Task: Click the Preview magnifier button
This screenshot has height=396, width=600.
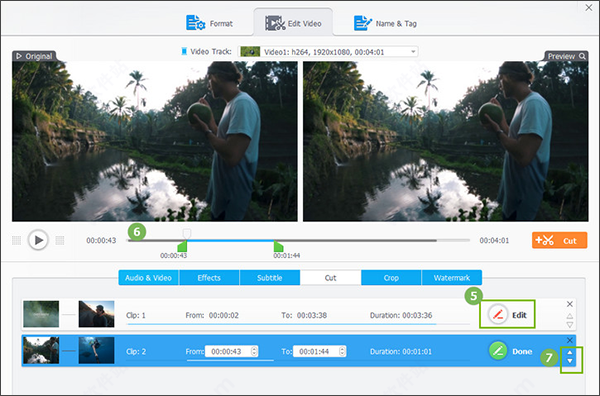Action: (x=566, y=56)
